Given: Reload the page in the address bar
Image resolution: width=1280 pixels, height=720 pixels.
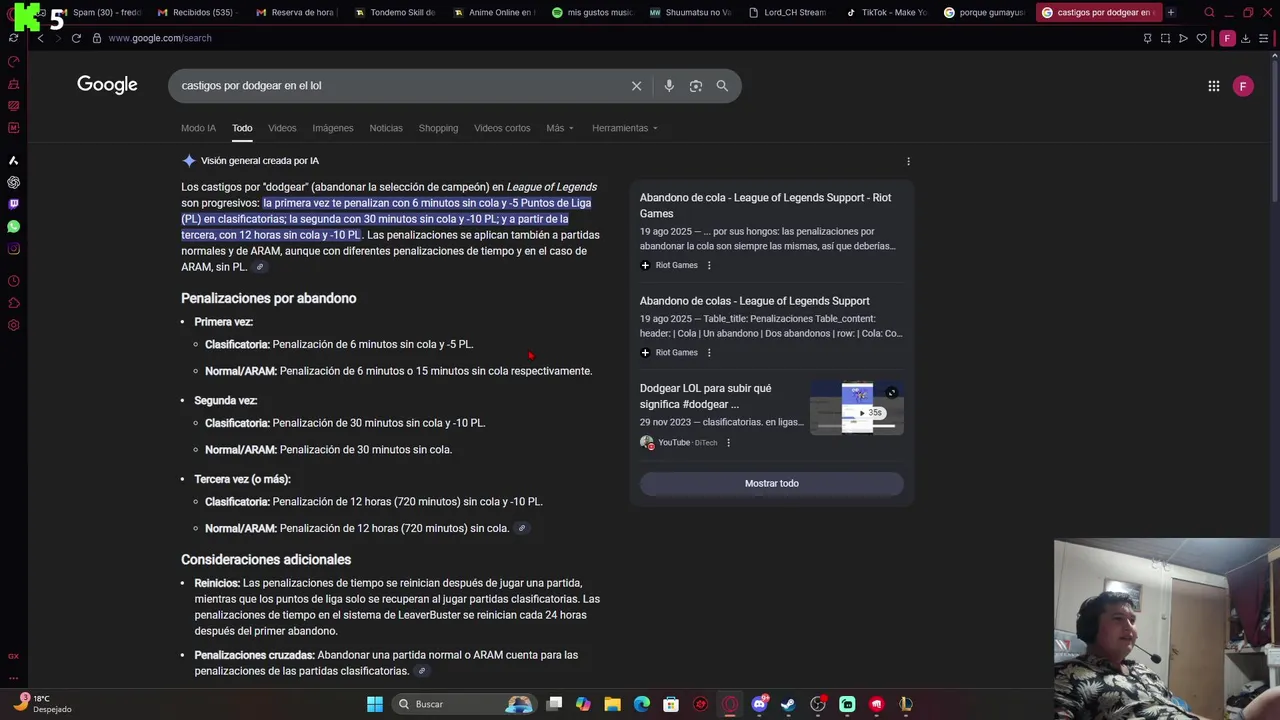Looking at the screenshot, I should [x=76, y=38].
